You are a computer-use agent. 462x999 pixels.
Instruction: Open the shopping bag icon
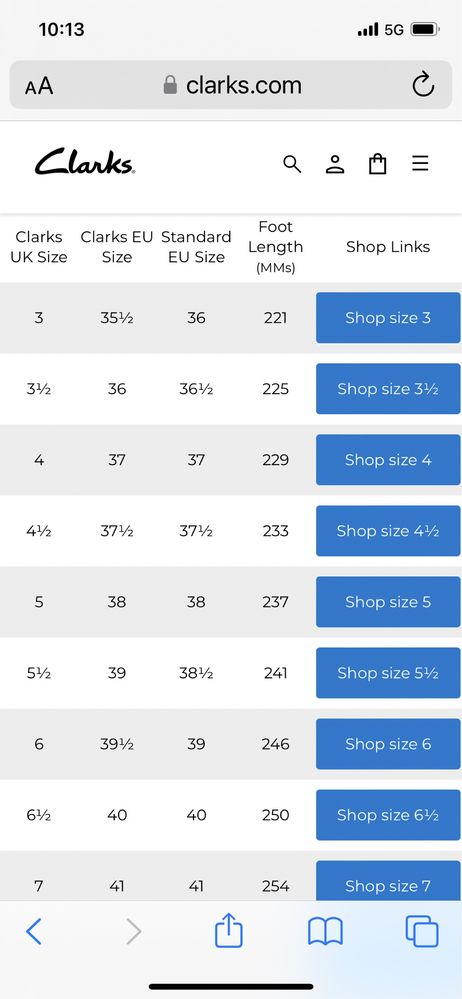point(378,164)
